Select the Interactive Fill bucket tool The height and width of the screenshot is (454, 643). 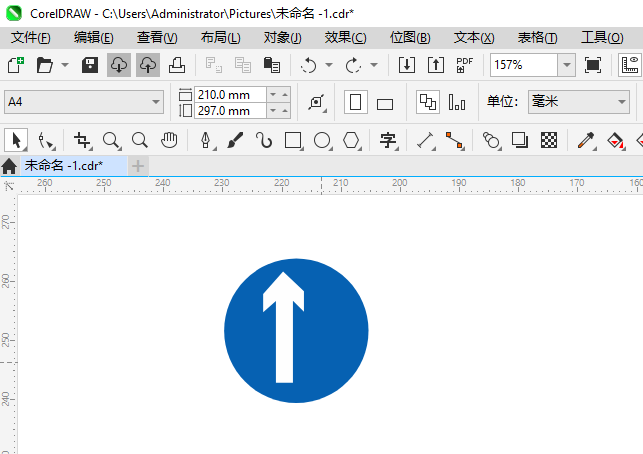pyautogui.click(x=615, y=141)
